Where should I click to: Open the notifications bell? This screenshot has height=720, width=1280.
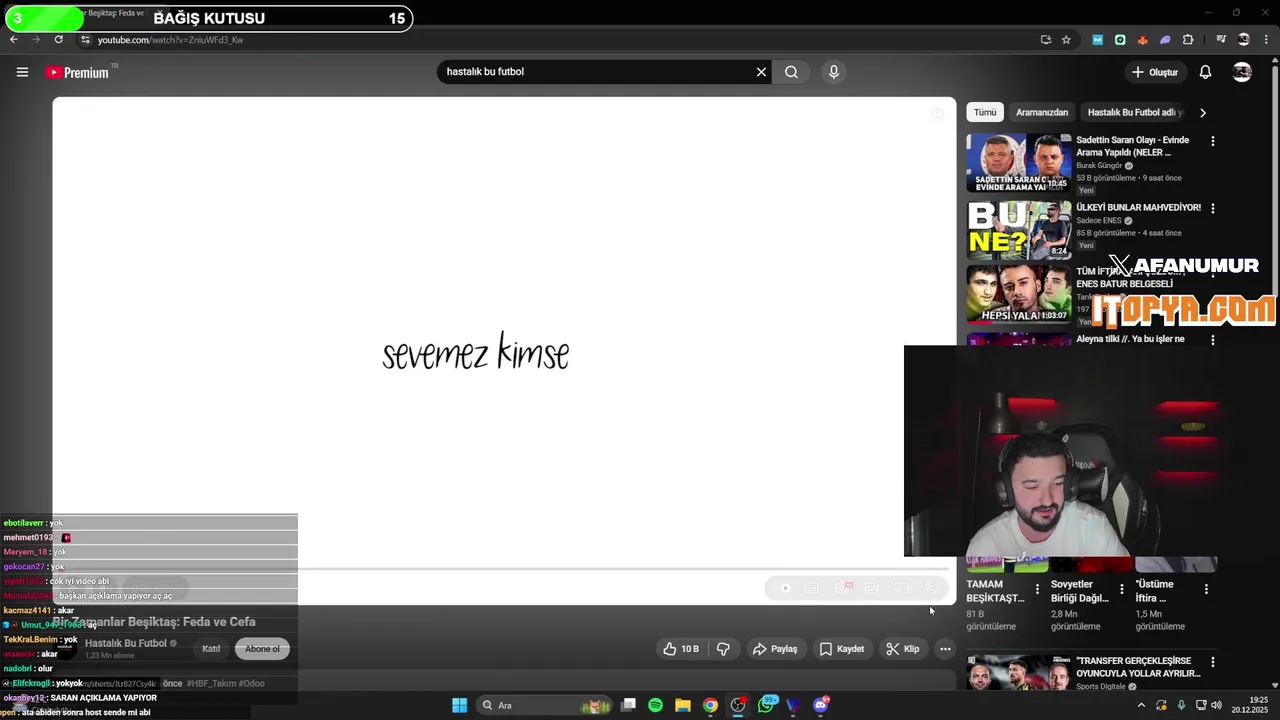(x=1205, y=72)
